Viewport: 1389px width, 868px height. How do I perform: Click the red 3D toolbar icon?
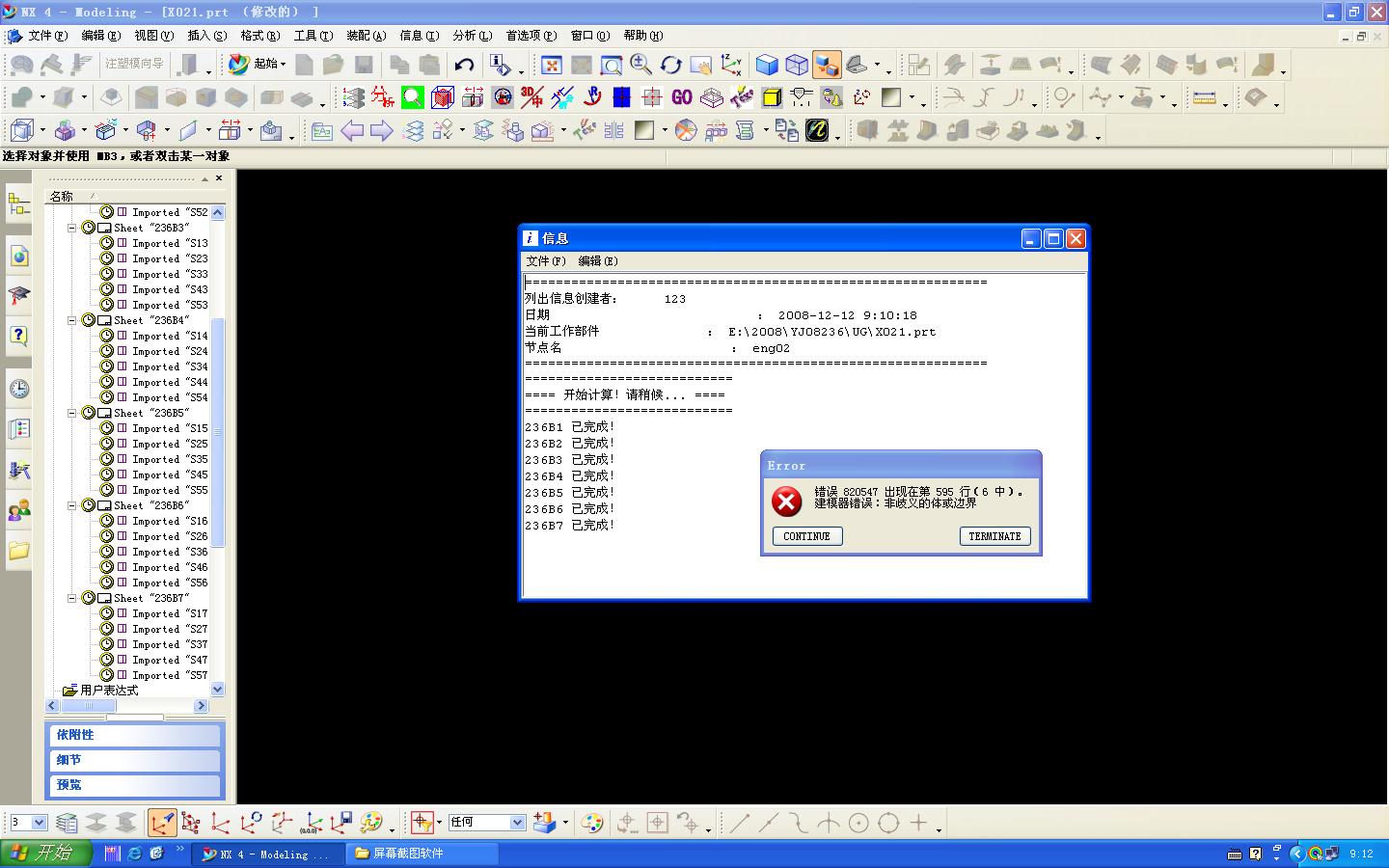531,97
